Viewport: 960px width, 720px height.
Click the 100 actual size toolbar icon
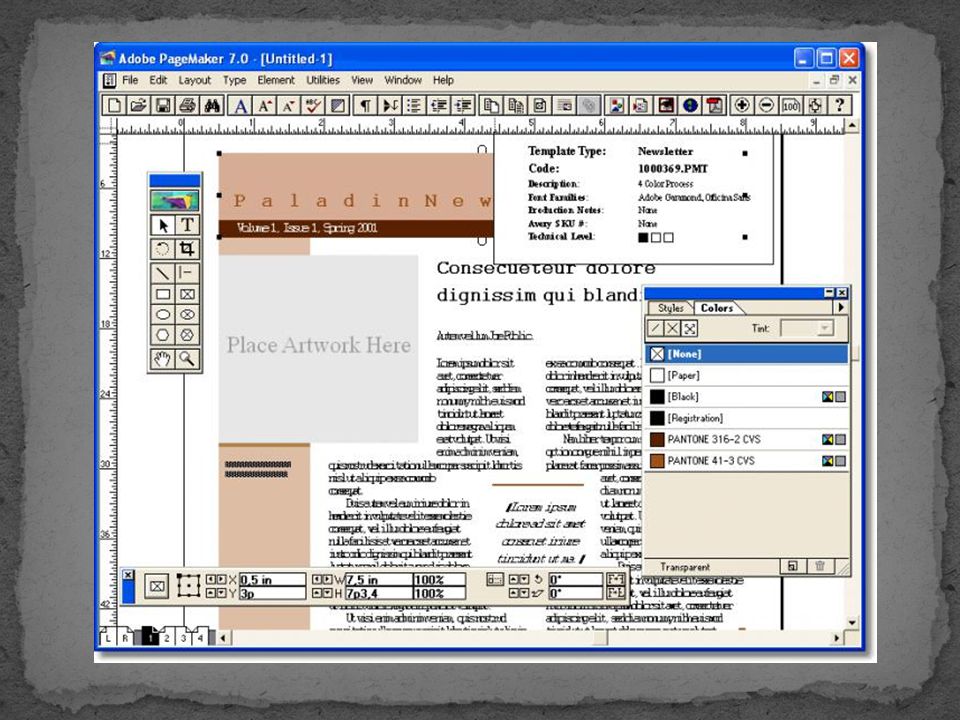coord(790,105)
